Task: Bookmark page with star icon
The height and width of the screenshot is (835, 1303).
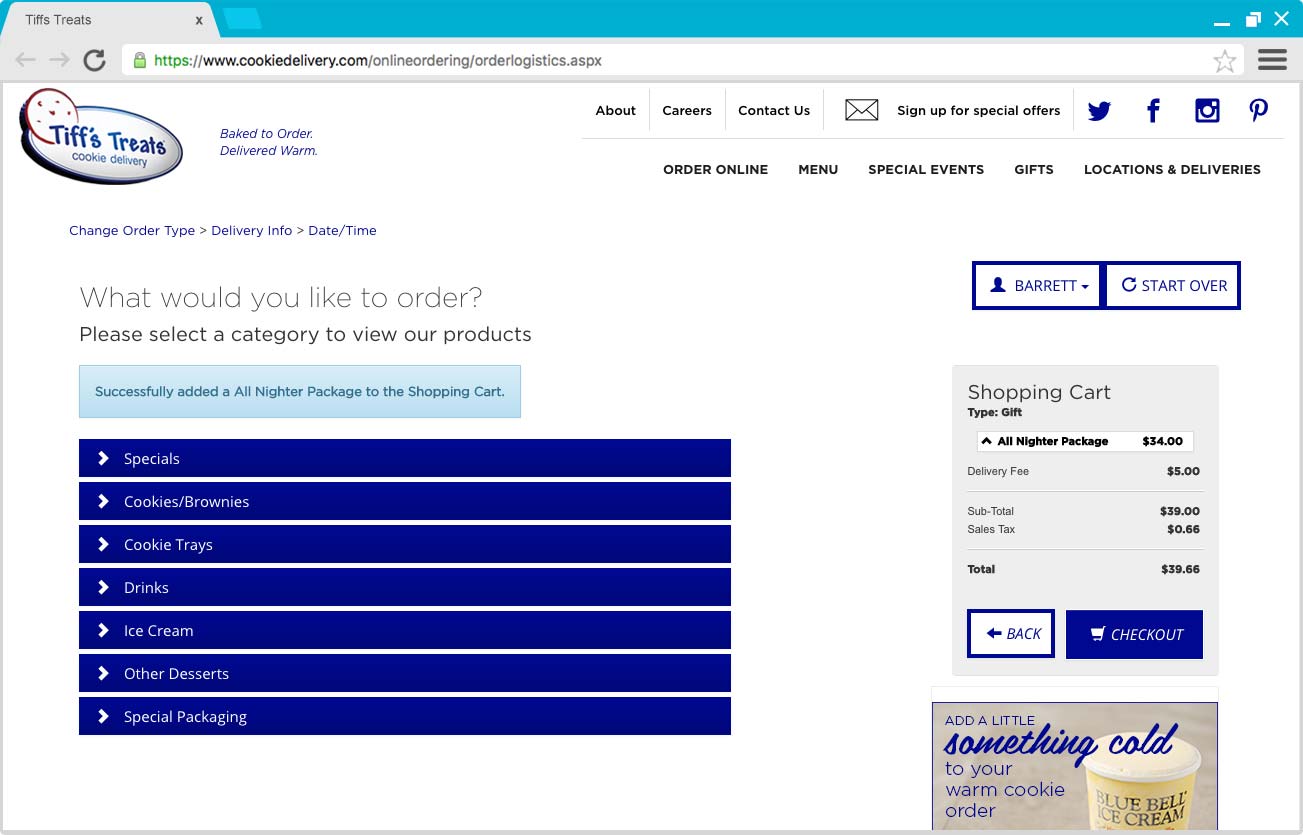Action: [x=1224, y=61]
